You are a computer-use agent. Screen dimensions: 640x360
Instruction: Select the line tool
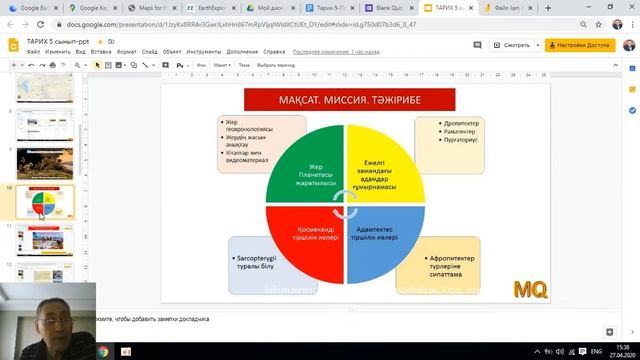click(145, 65)
